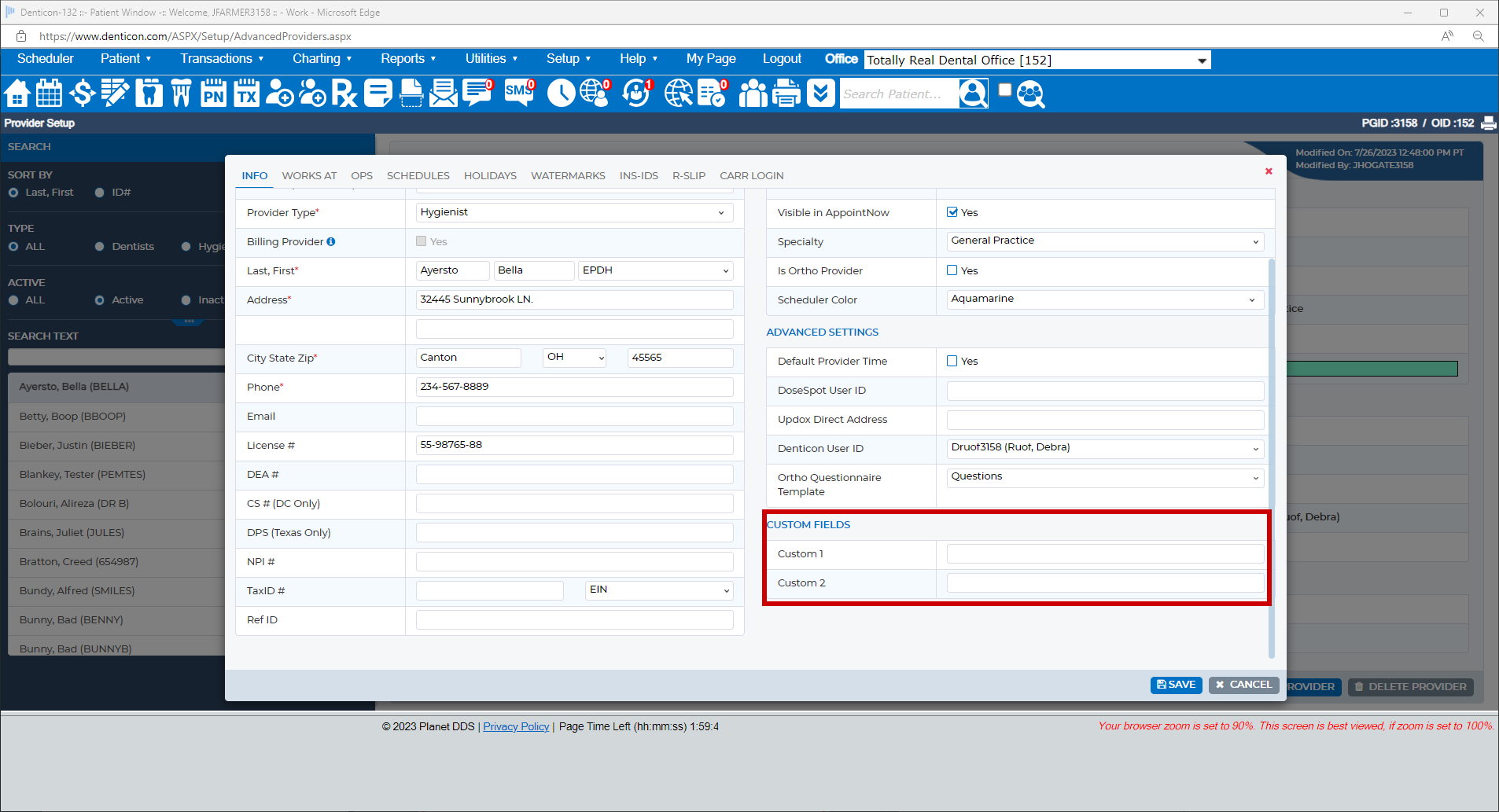The height and width of the screenshot is (812, 1499).
Task: Click Logout in the top bar
Action: point(782,59)
